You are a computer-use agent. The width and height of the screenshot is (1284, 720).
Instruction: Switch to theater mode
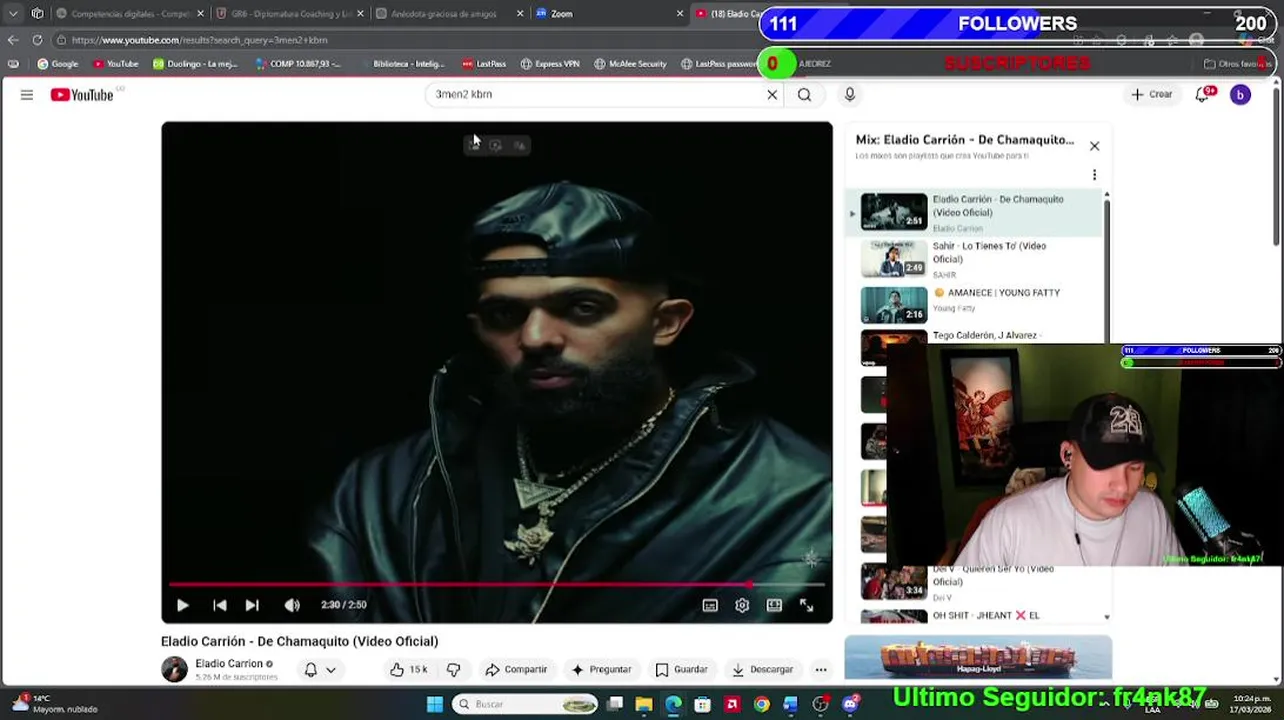coord(774,605)
